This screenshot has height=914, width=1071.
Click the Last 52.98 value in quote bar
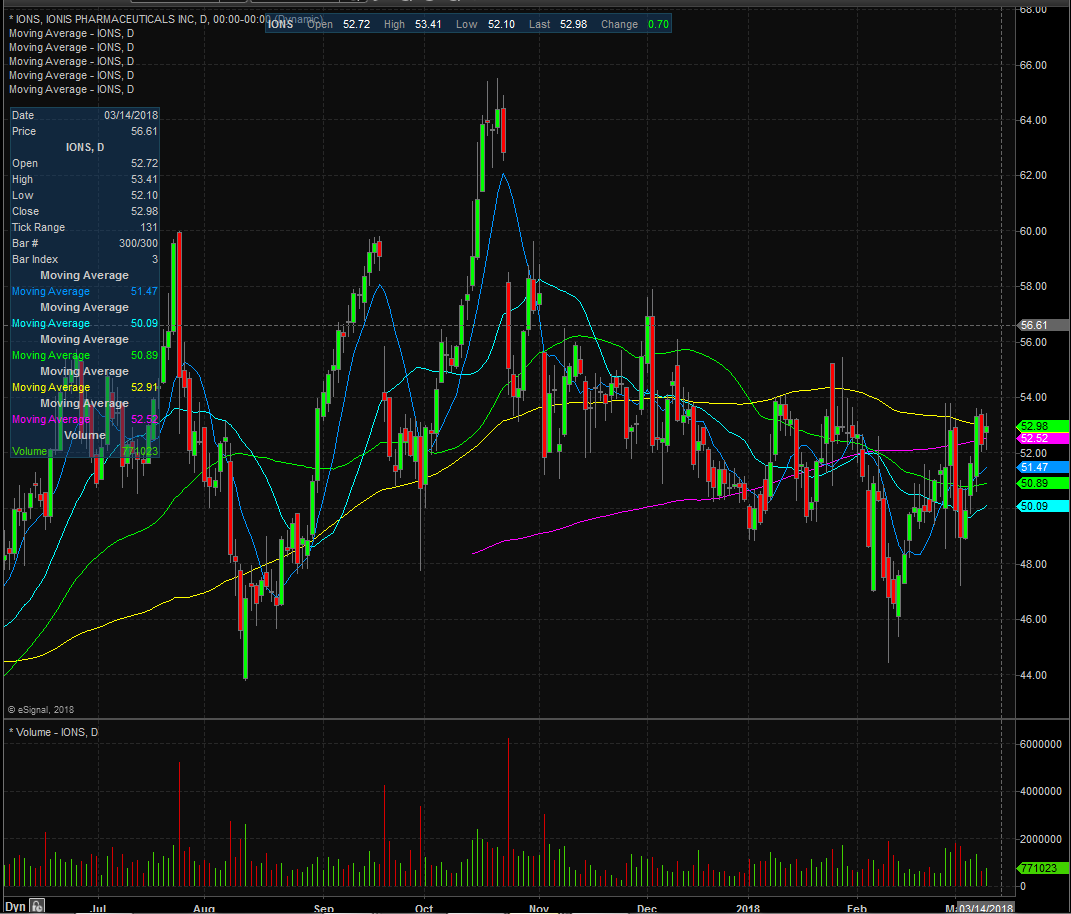pos(573,25)
